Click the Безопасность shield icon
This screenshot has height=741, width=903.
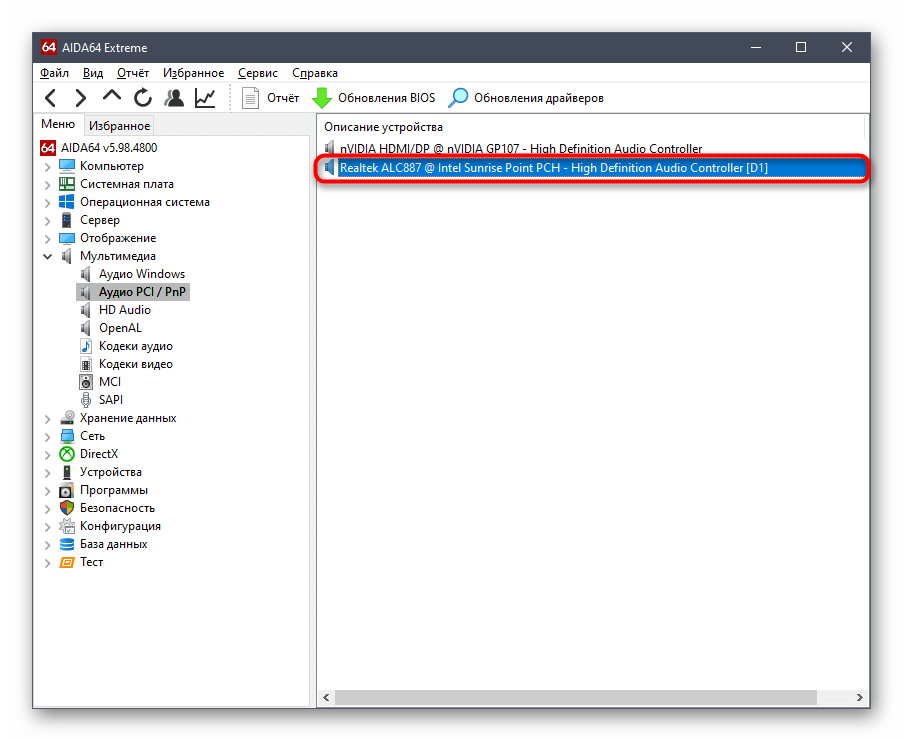pyautogui.click(x=67, y=508)
